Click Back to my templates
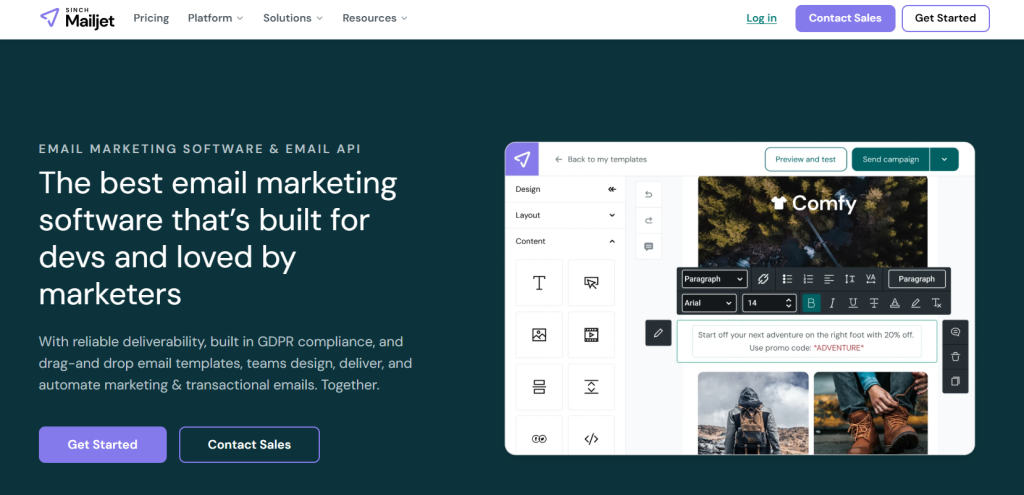Image resolution: width=1024 pixels, height=495 pixels. [x=601, y=159]
